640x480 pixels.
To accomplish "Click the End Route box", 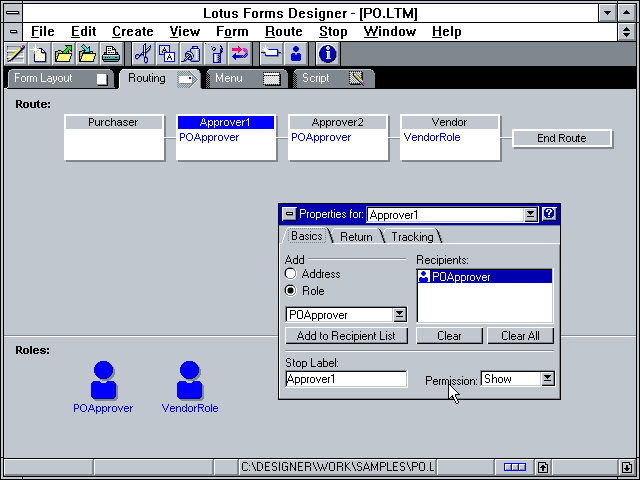I will pos(562,138).
